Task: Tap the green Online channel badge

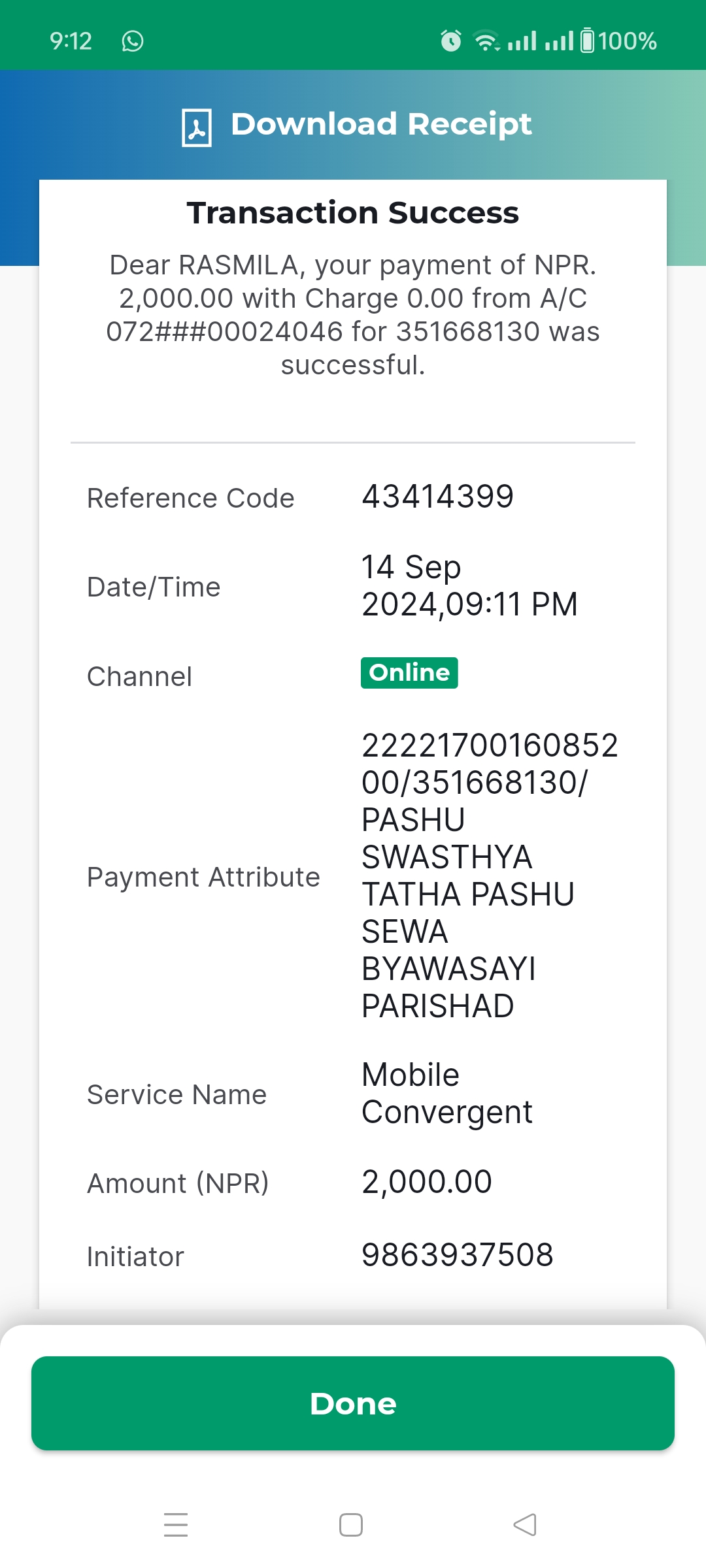Action: (409, 673)
